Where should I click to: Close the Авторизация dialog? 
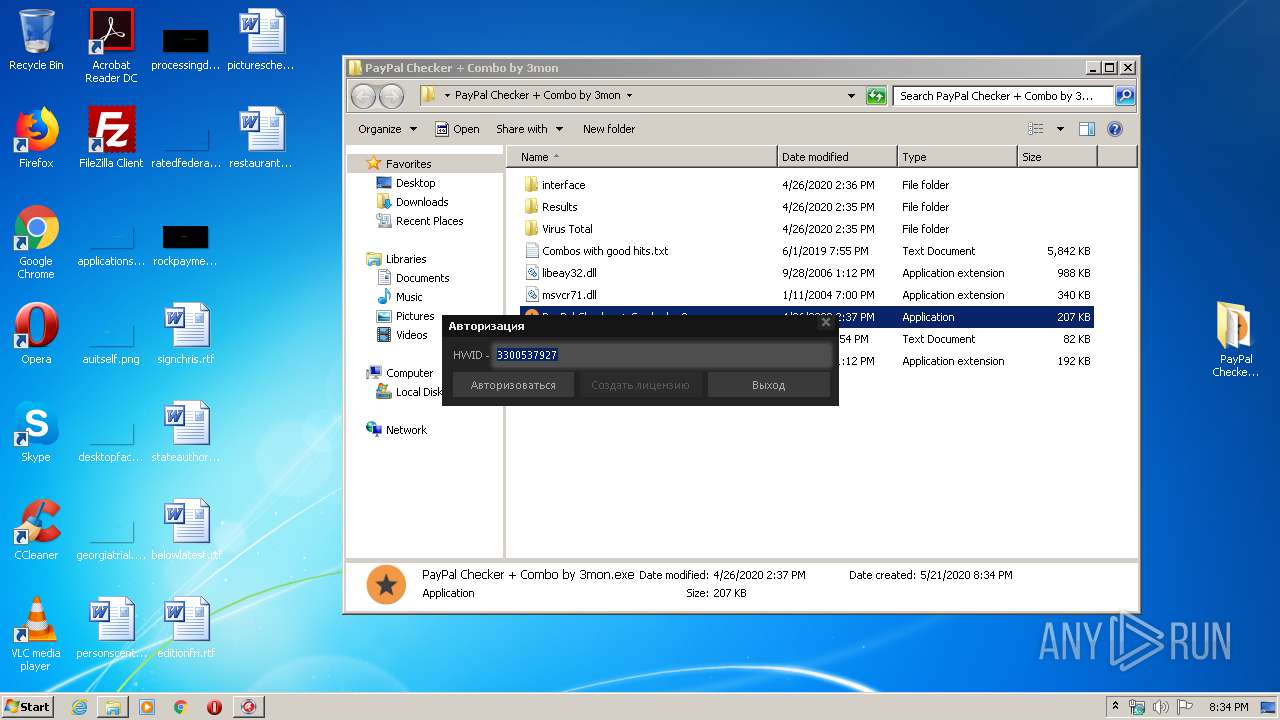825,323
